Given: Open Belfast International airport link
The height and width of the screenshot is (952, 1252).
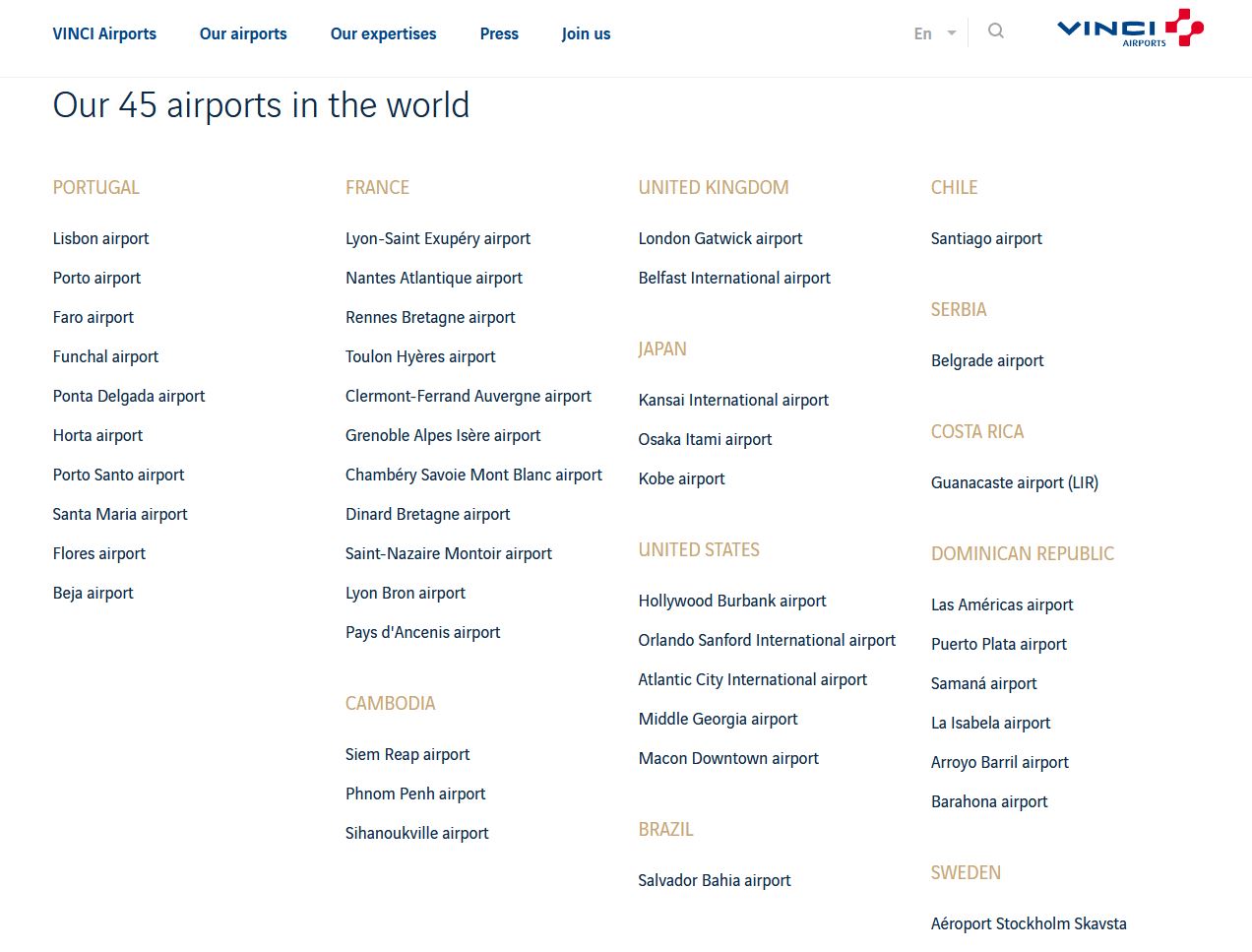Looking at the screenshot, I should [734, 278].
